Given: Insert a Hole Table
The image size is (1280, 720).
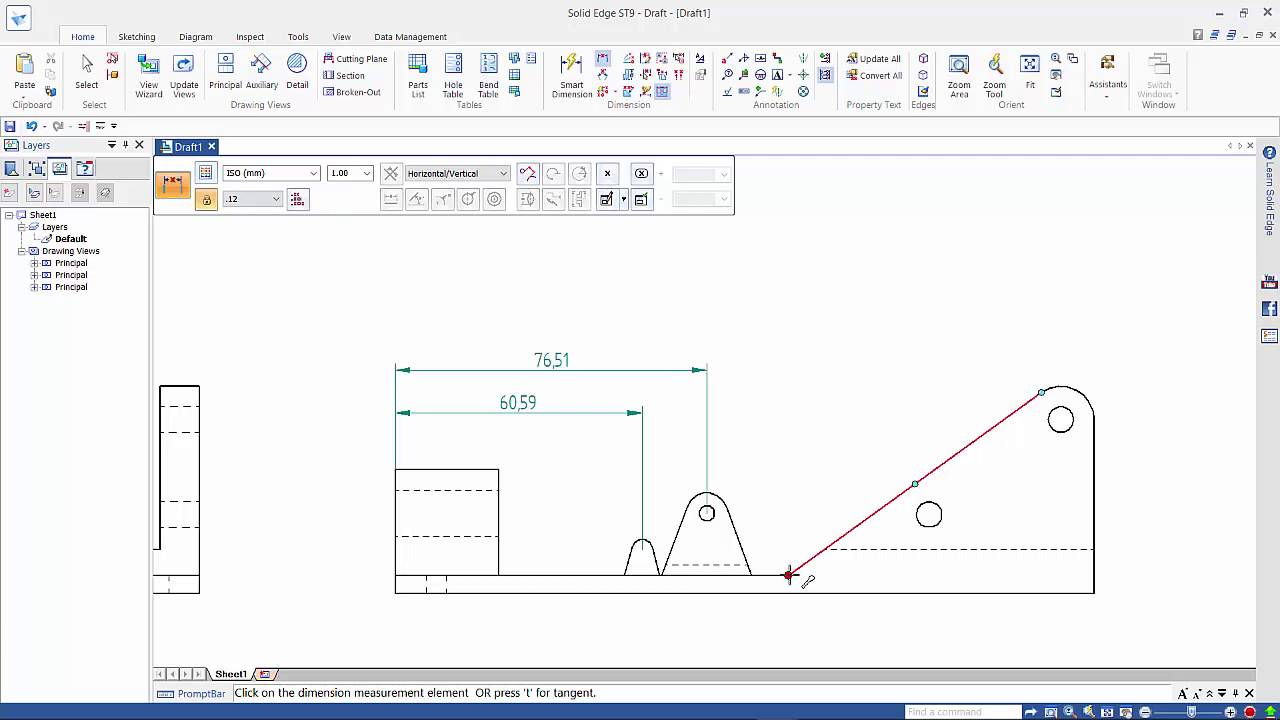Looking at the screenshot, I should click(453, 76).
